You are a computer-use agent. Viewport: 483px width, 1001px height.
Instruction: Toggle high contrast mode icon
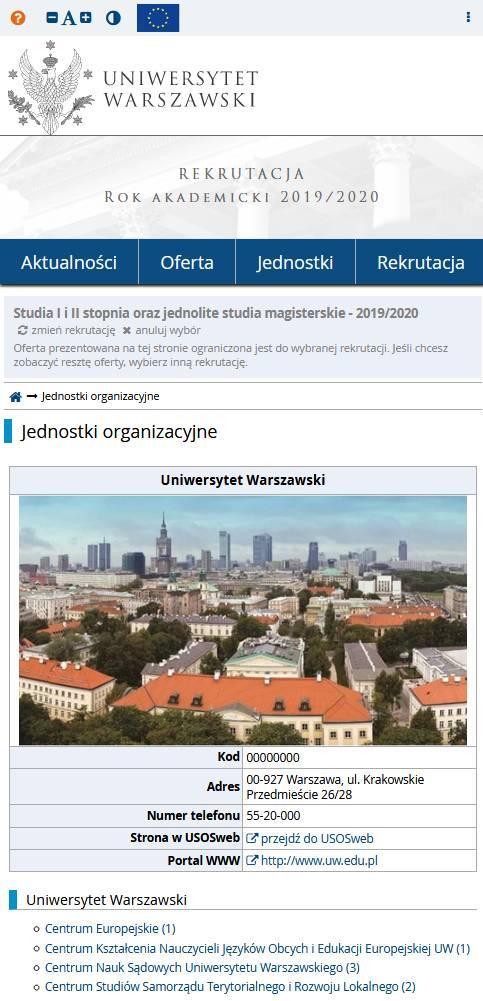point(114,18)
